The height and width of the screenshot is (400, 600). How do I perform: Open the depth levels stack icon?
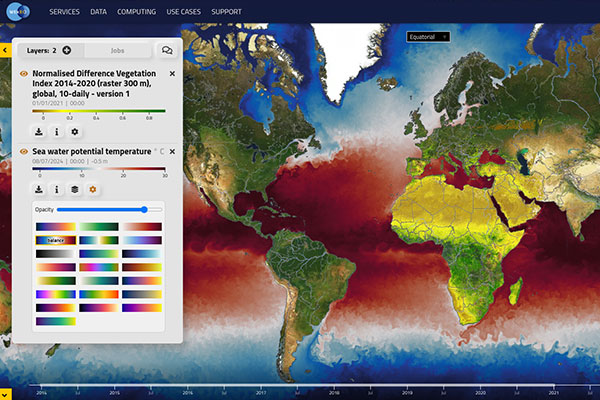(x=74, y=188)
